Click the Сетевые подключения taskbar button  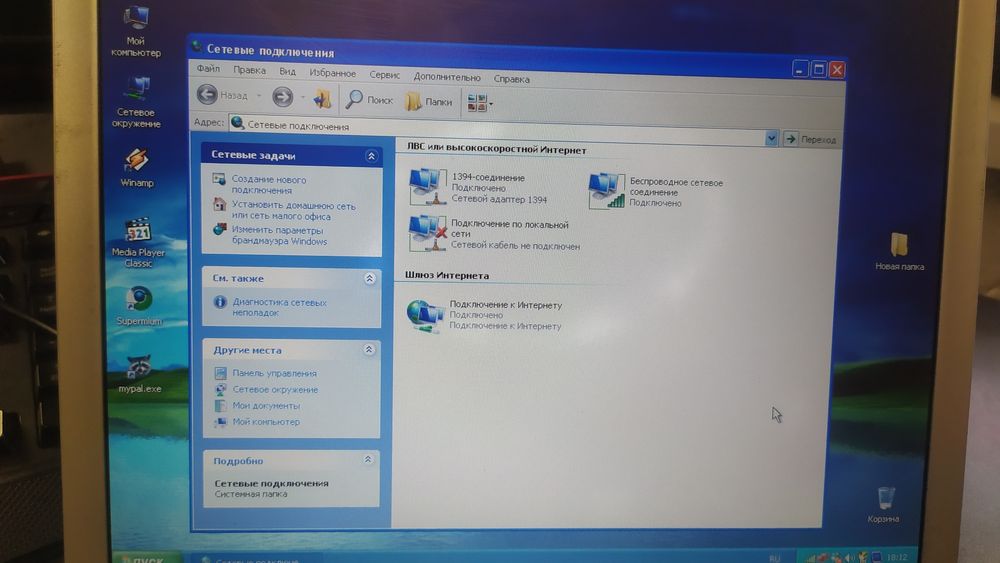255,559
